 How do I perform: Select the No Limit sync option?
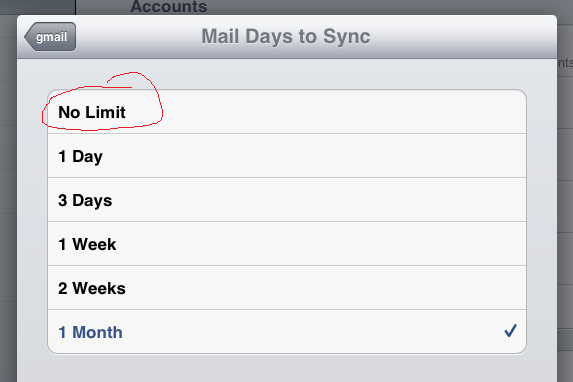(x=287, y=112)
